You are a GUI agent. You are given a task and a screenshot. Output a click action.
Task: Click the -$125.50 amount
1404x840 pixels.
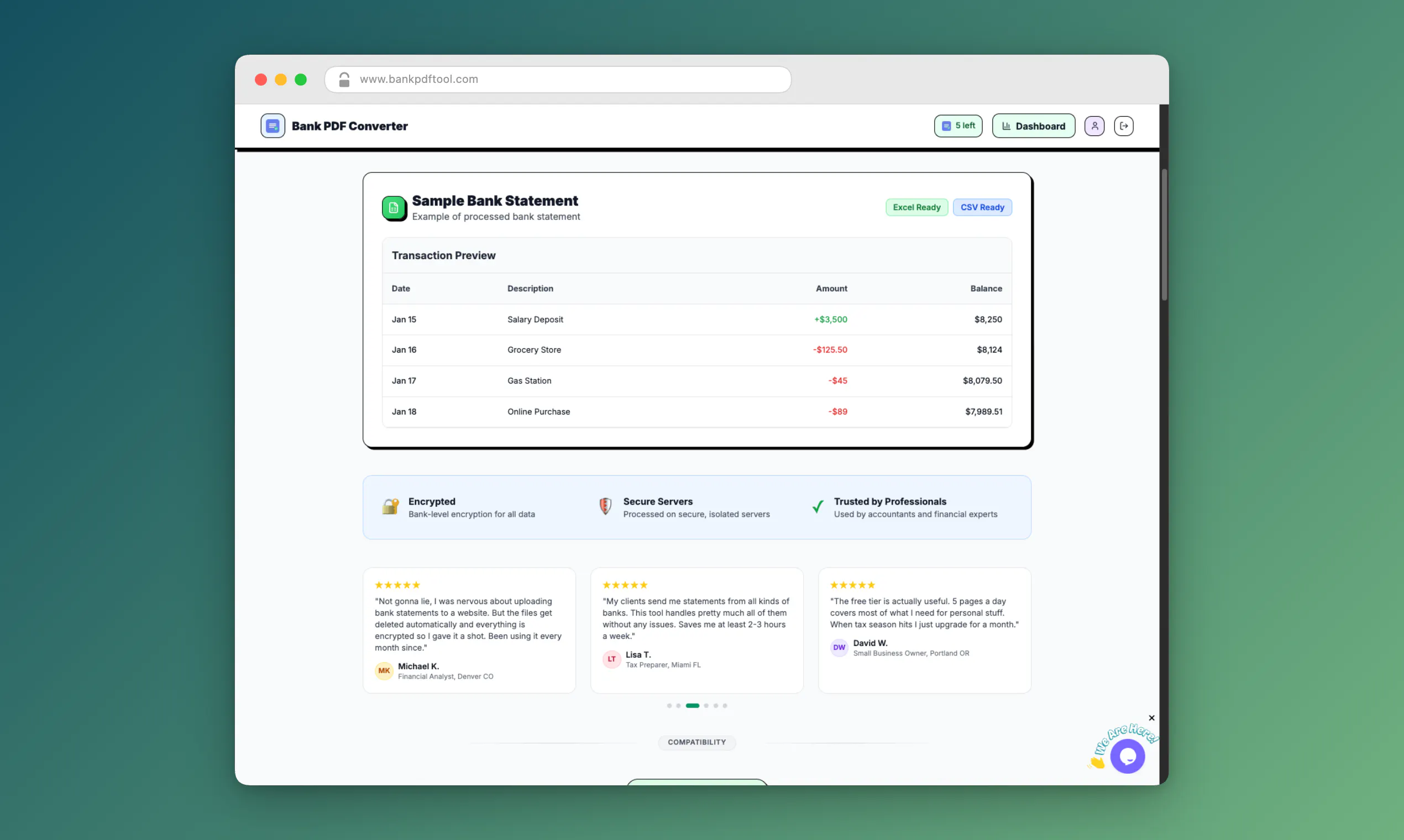pyautogui.click(x=830, y=350)
